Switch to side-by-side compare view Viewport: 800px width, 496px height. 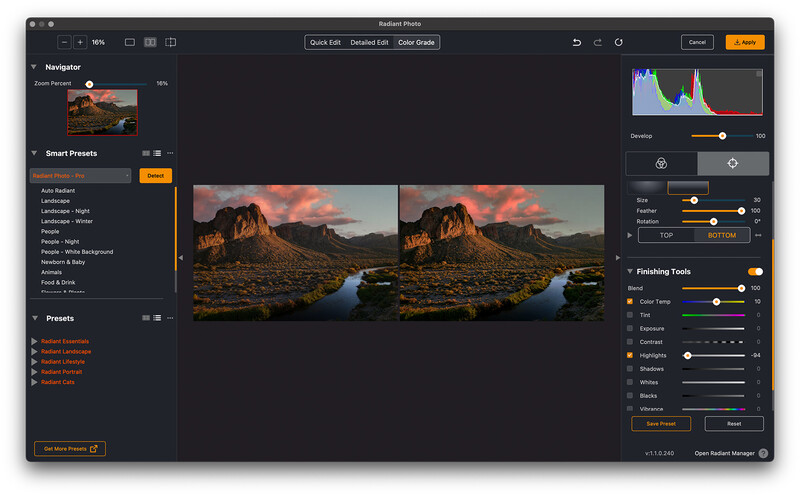click(150, 42)
